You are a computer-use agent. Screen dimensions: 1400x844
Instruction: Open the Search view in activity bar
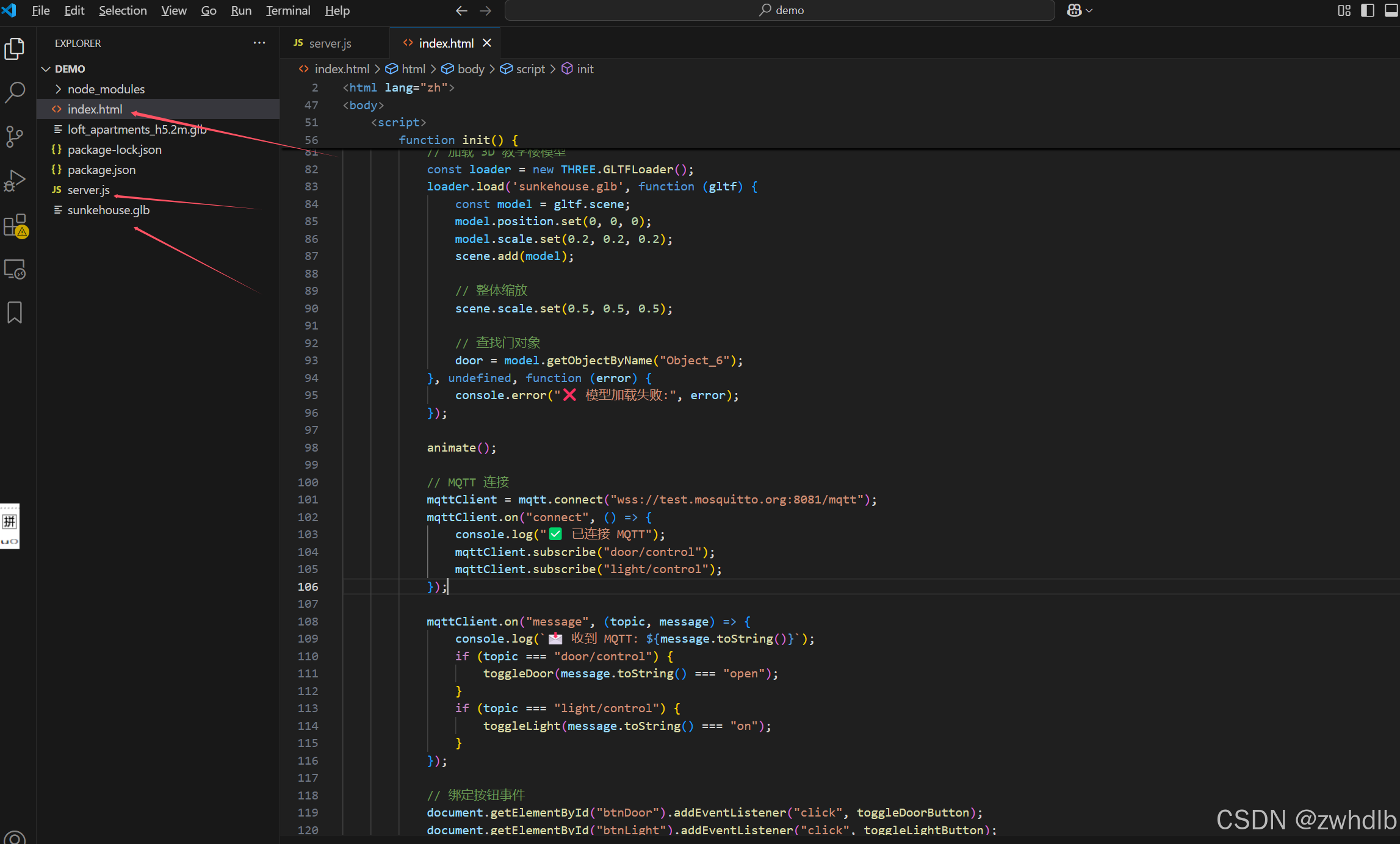pyautogui.click(x=15, y=93)
